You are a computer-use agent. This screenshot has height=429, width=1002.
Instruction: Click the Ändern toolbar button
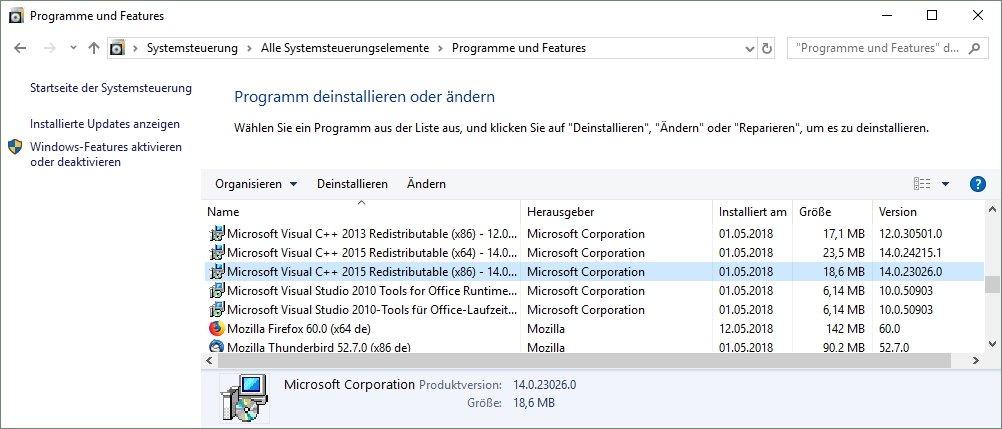point(426,184)
